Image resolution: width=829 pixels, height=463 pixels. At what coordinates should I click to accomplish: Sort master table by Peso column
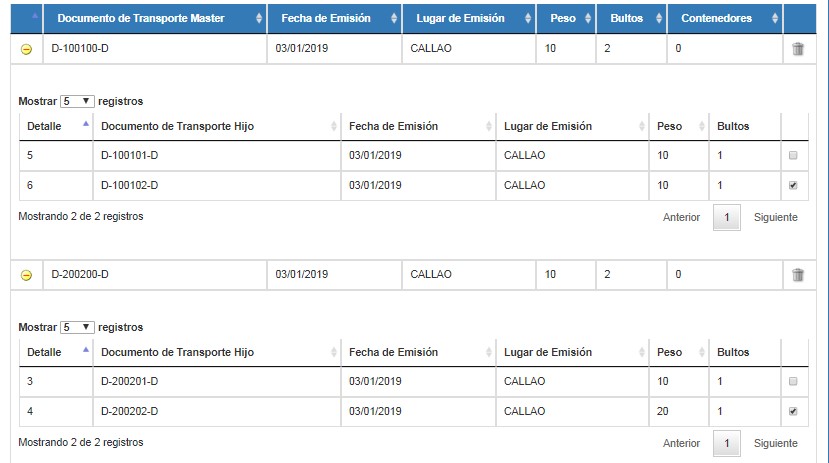[x=566, y=18]
